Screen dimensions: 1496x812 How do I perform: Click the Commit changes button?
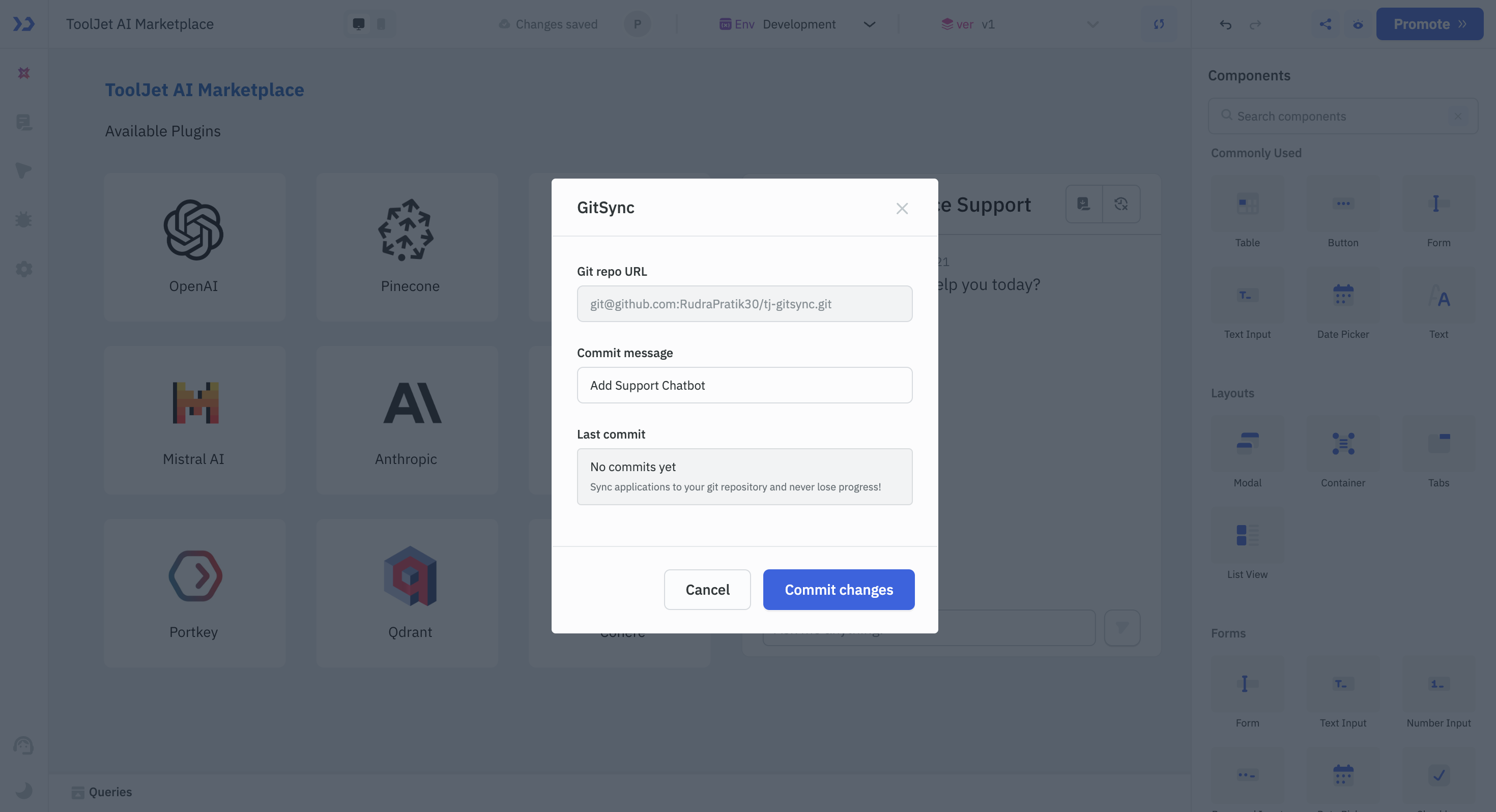(839, 590)
